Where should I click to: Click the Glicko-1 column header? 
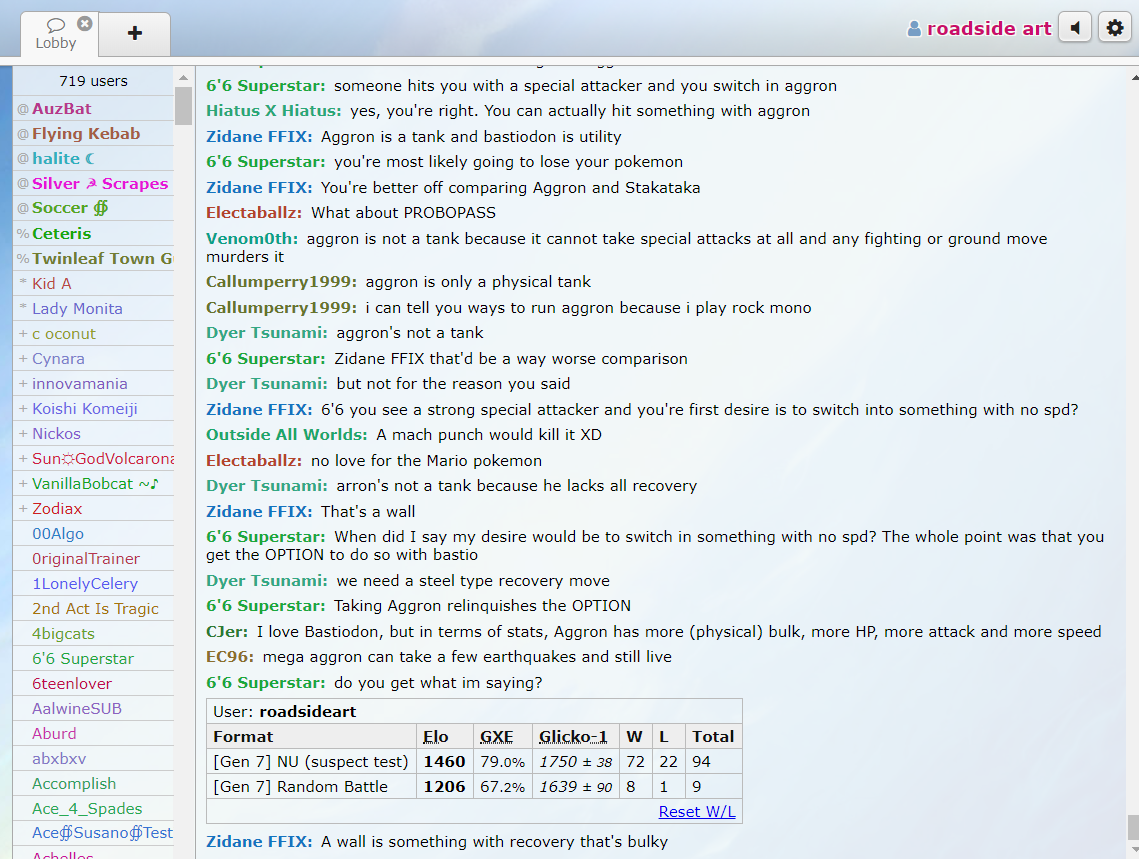(573, 736)
